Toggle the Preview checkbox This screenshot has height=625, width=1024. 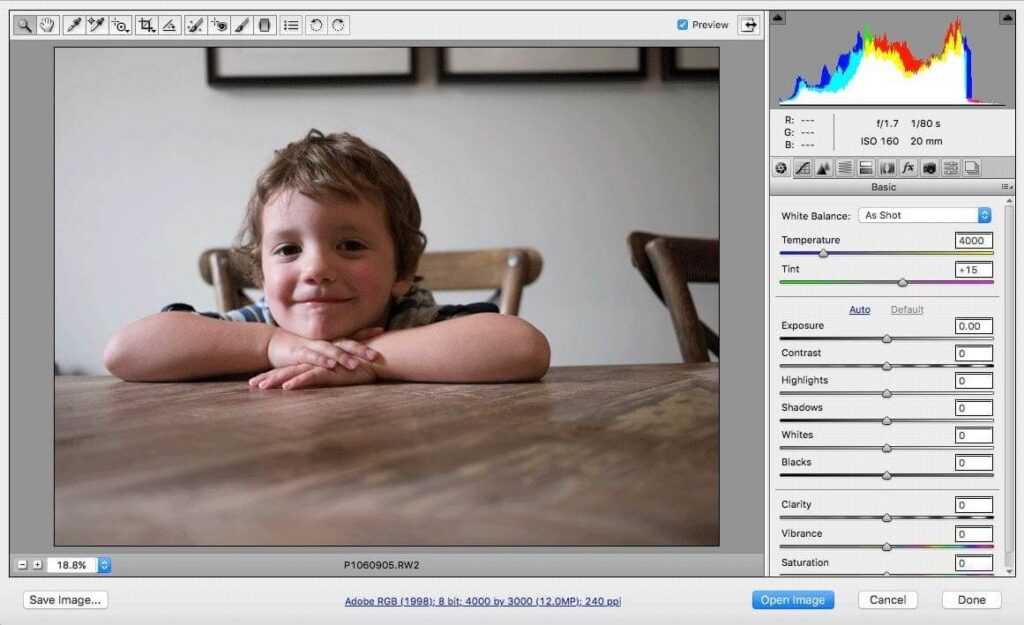(x=683, y=24)
